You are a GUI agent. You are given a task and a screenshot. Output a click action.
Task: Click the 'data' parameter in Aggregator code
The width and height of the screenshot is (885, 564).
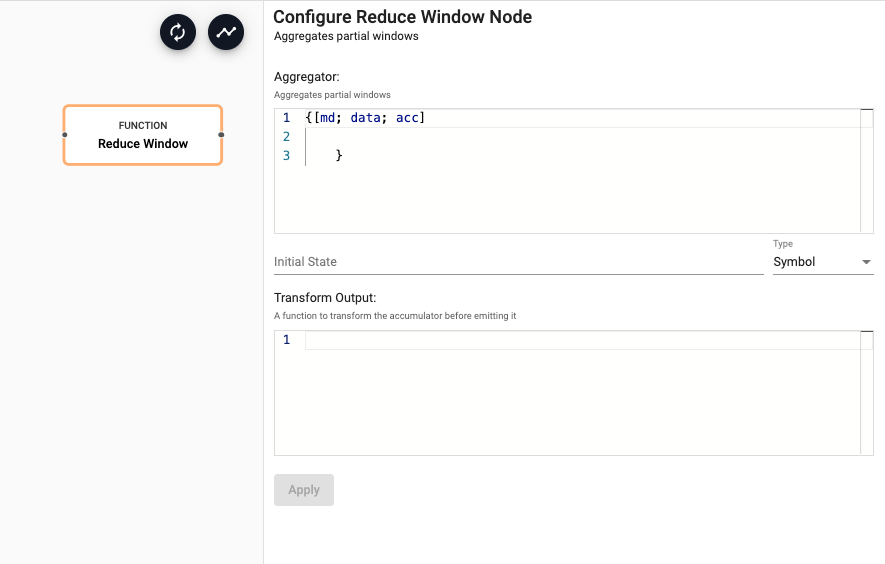[365, 117]
